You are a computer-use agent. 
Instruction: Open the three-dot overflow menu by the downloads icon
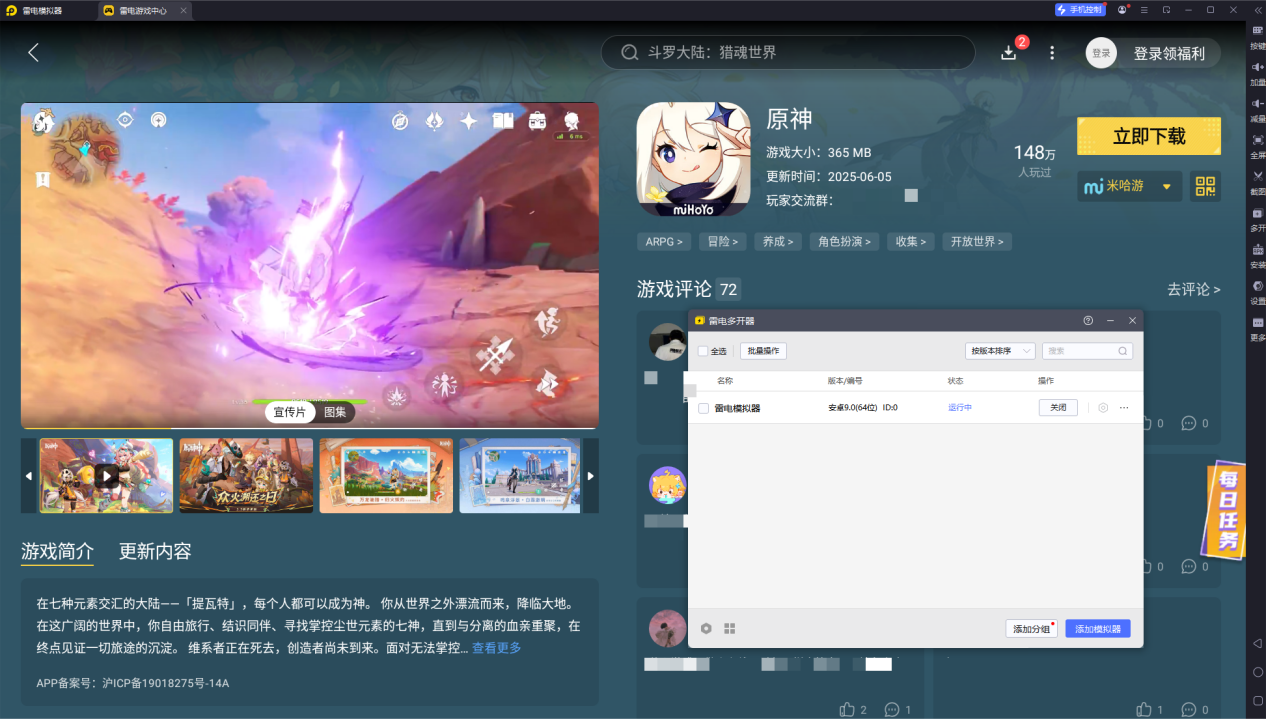pyautogui.click(x=1052, y=53)
